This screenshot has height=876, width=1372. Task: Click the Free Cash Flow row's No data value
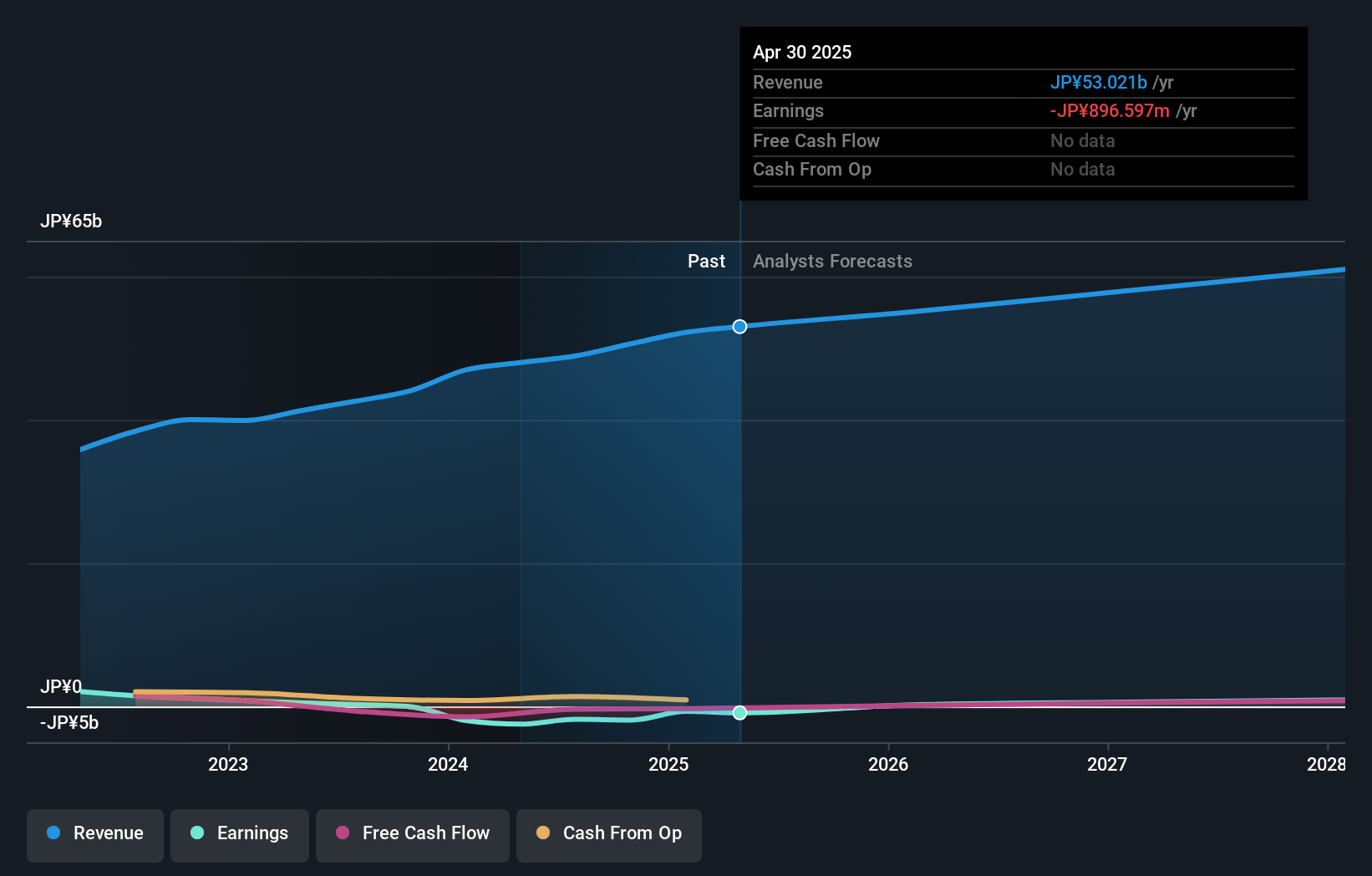pos(1083,141)
